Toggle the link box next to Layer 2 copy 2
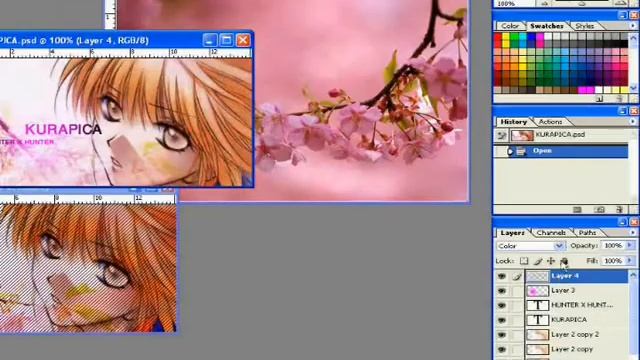Viewport: 640px width, 360px height. coord(517,335)
